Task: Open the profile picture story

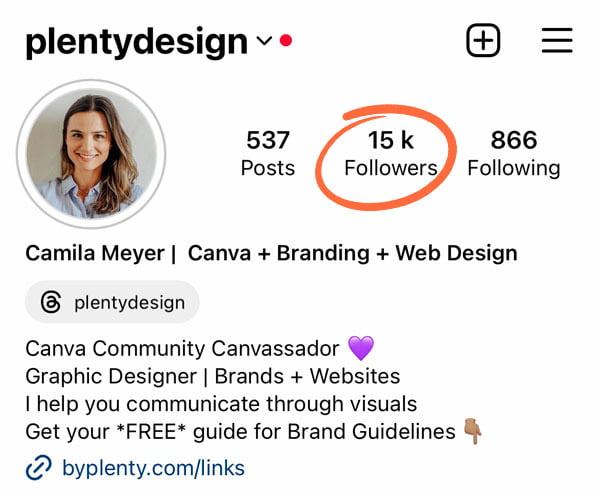Action: click(91, 154)
